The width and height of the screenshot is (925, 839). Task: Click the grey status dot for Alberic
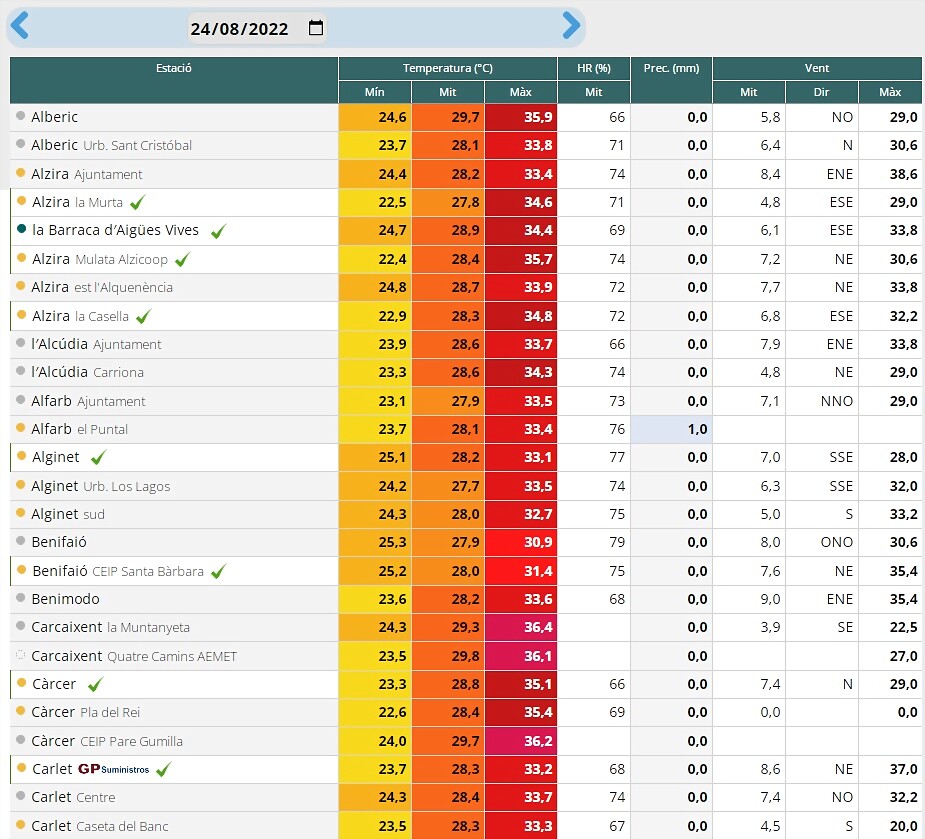(21, 116)
